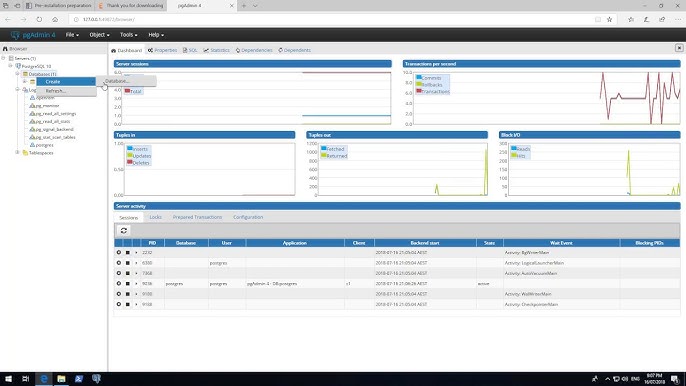Click the browser address bar
The image size is (686, 386).
click(332, 19)
